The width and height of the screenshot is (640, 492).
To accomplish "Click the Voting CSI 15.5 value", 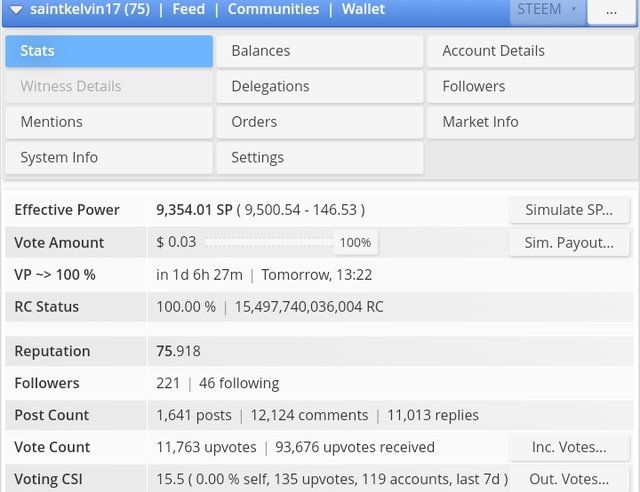I will [170, 479].
